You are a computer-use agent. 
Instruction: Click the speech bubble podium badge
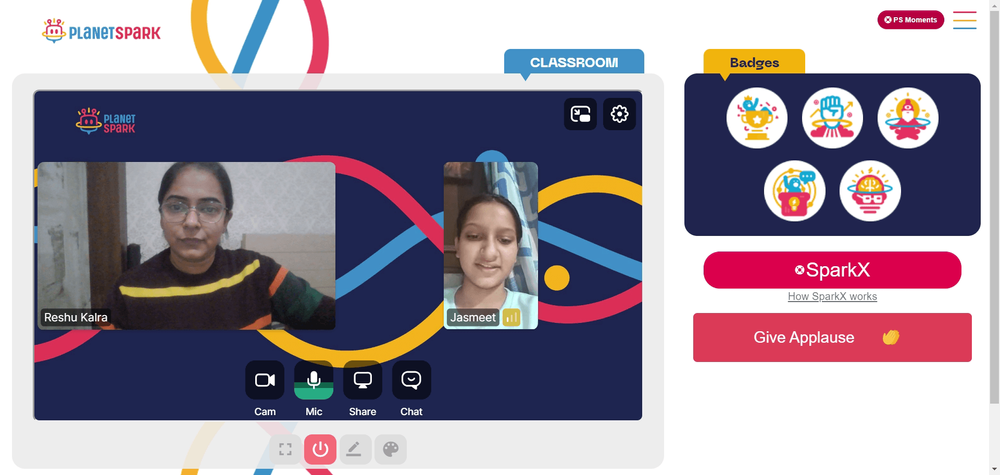point(795,191)
